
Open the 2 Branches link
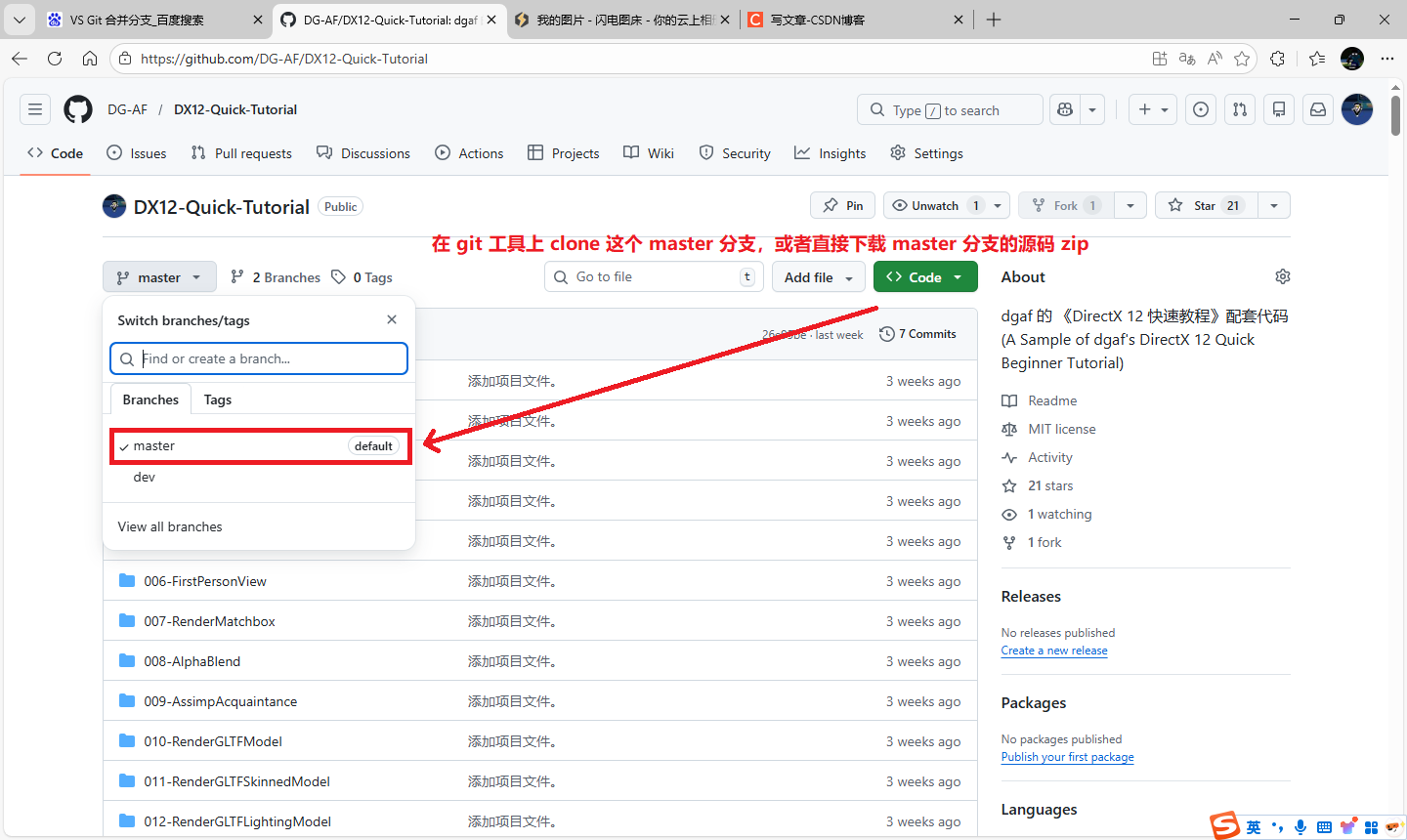tap(276, 277)
